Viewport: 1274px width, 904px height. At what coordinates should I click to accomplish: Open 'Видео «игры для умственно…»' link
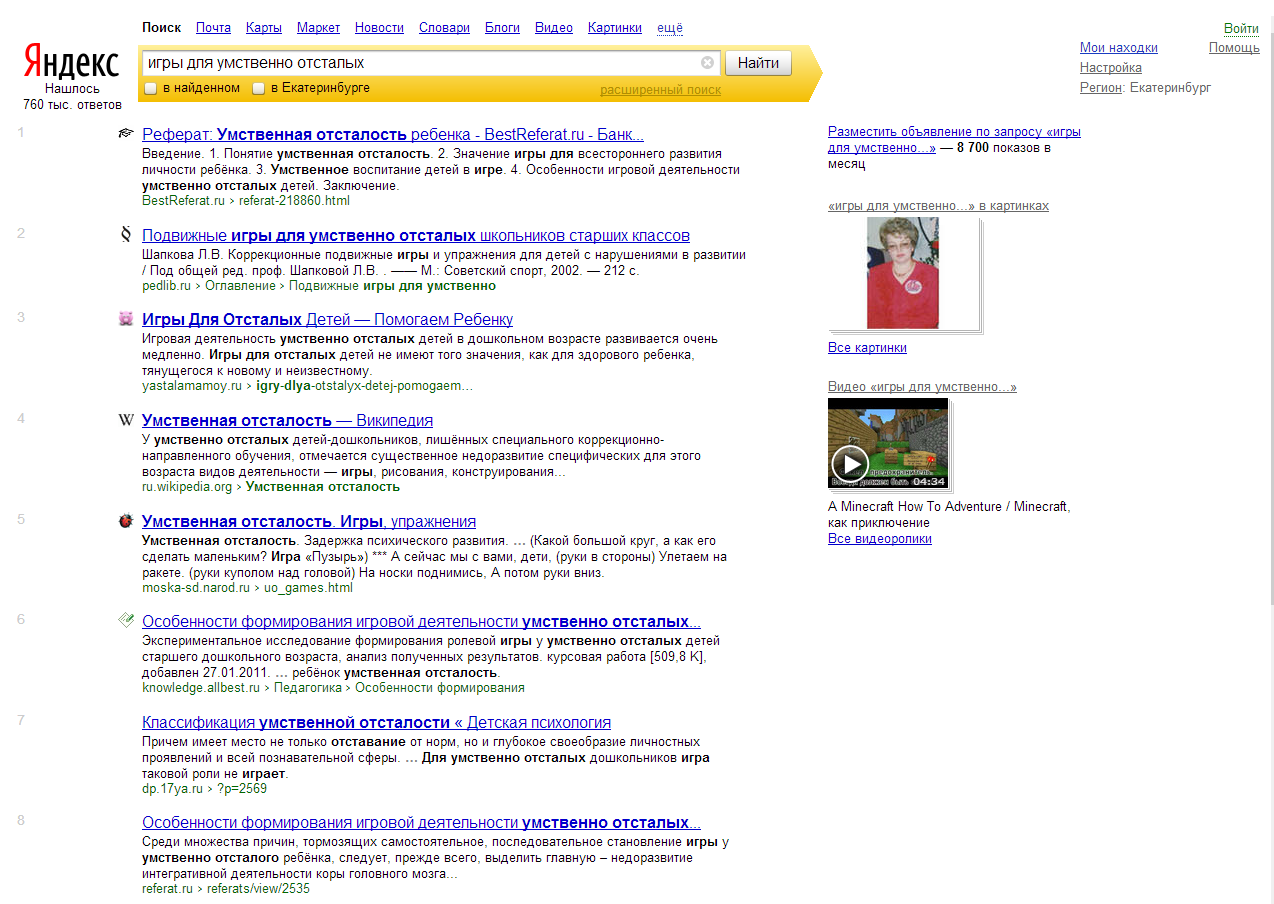click(x=922, y=387)
